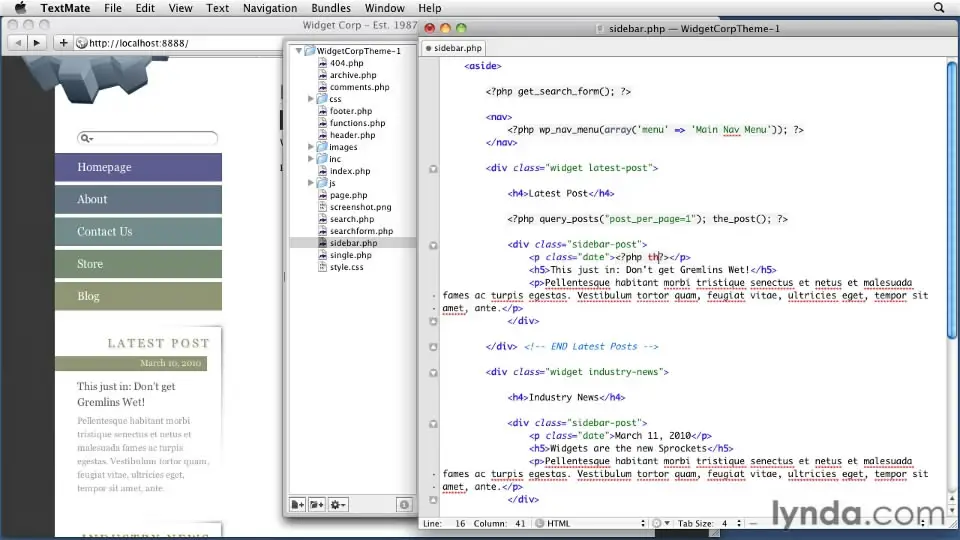Select archive.php in the project drawer
Viewport: 960px width, 540px height.
pyautogui.click(x=353, y=75)
